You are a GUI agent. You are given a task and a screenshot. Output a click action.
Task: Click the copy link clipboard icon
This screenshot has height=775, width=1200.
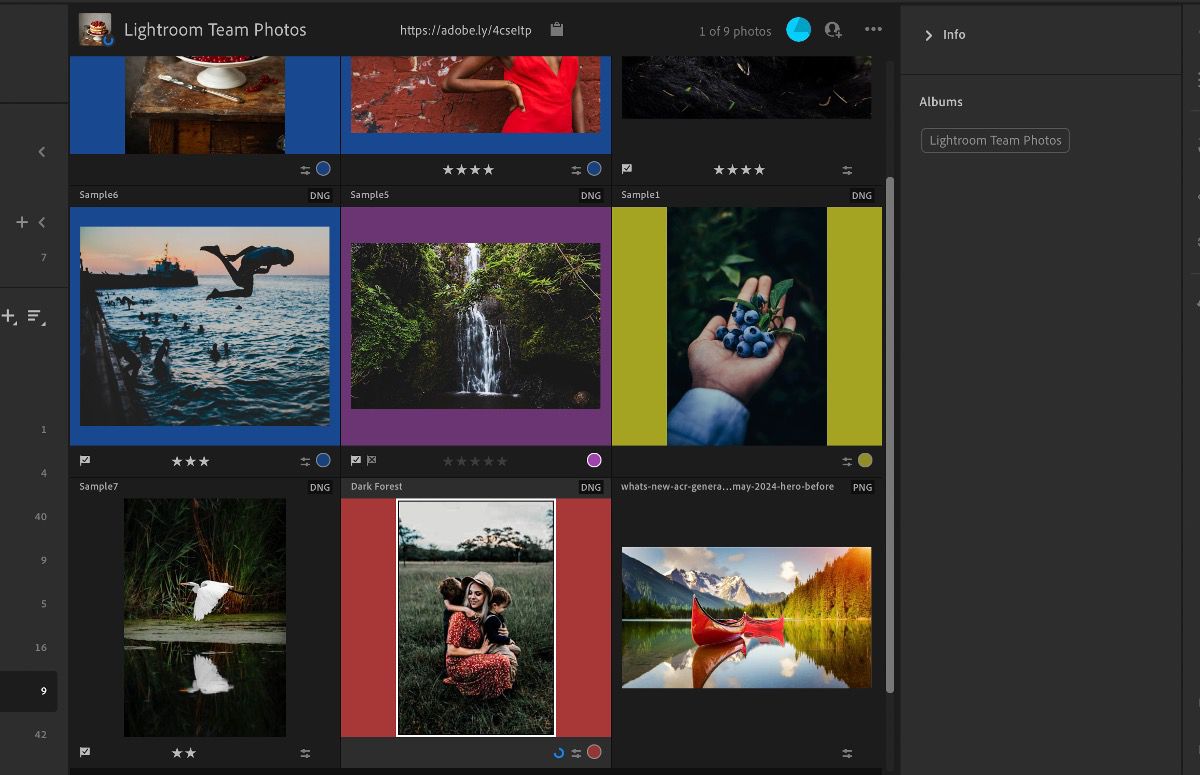point(556,30)
